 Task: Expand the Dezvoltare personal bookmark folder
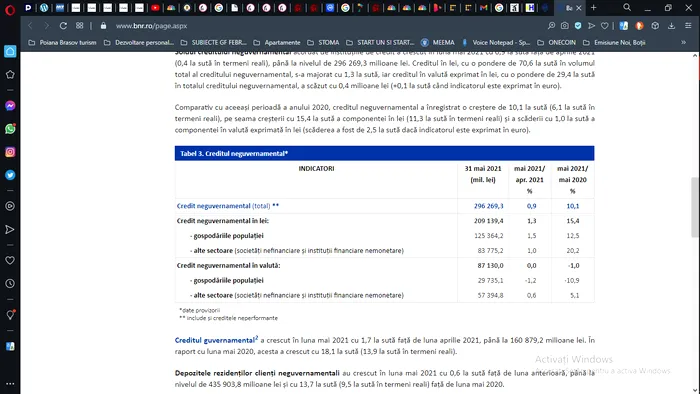click(x=139, y=42)
